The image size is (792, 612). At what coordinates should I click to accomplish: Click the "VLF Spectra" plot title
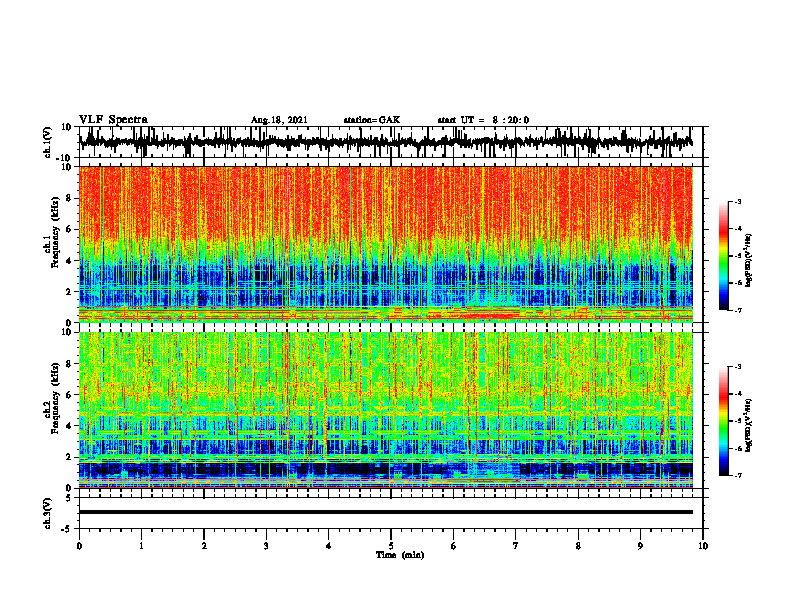pos(113,120)
